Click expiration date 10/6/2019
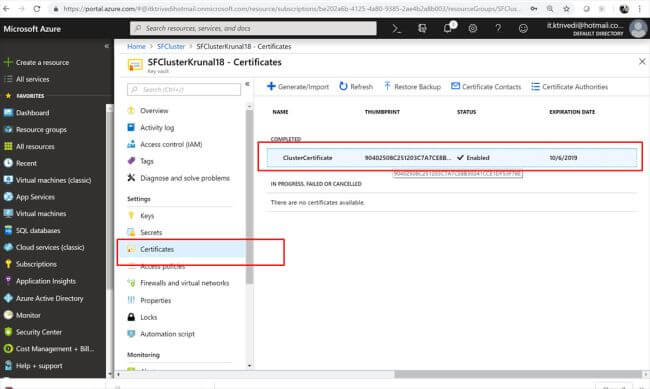 (x=563, y=158)
